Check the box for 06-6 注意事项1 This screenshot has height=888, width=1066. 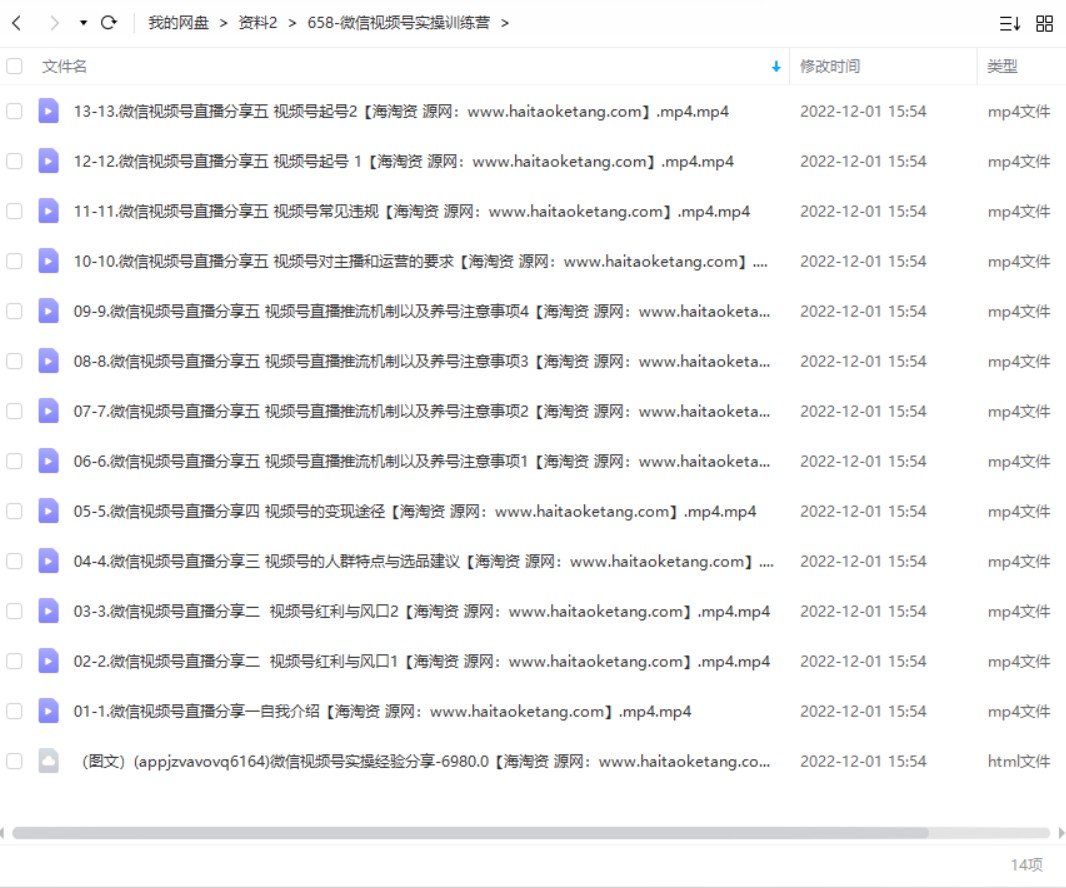point(14,461)
